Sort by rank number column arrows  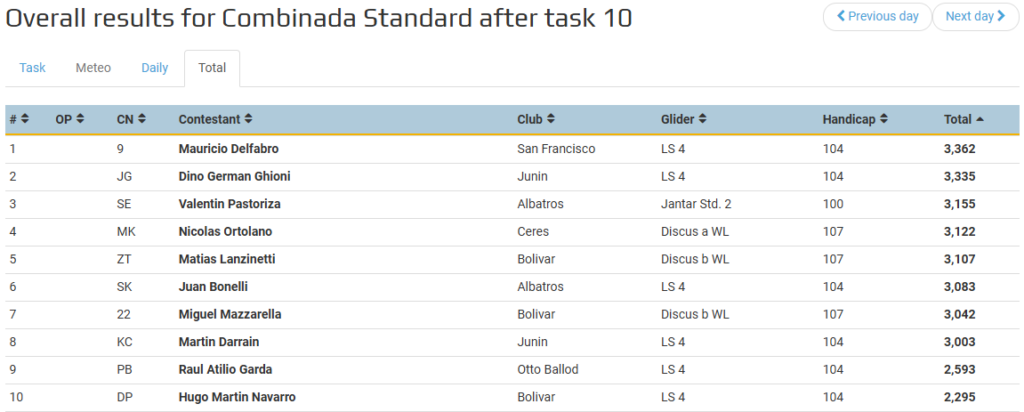coord(25,119)
